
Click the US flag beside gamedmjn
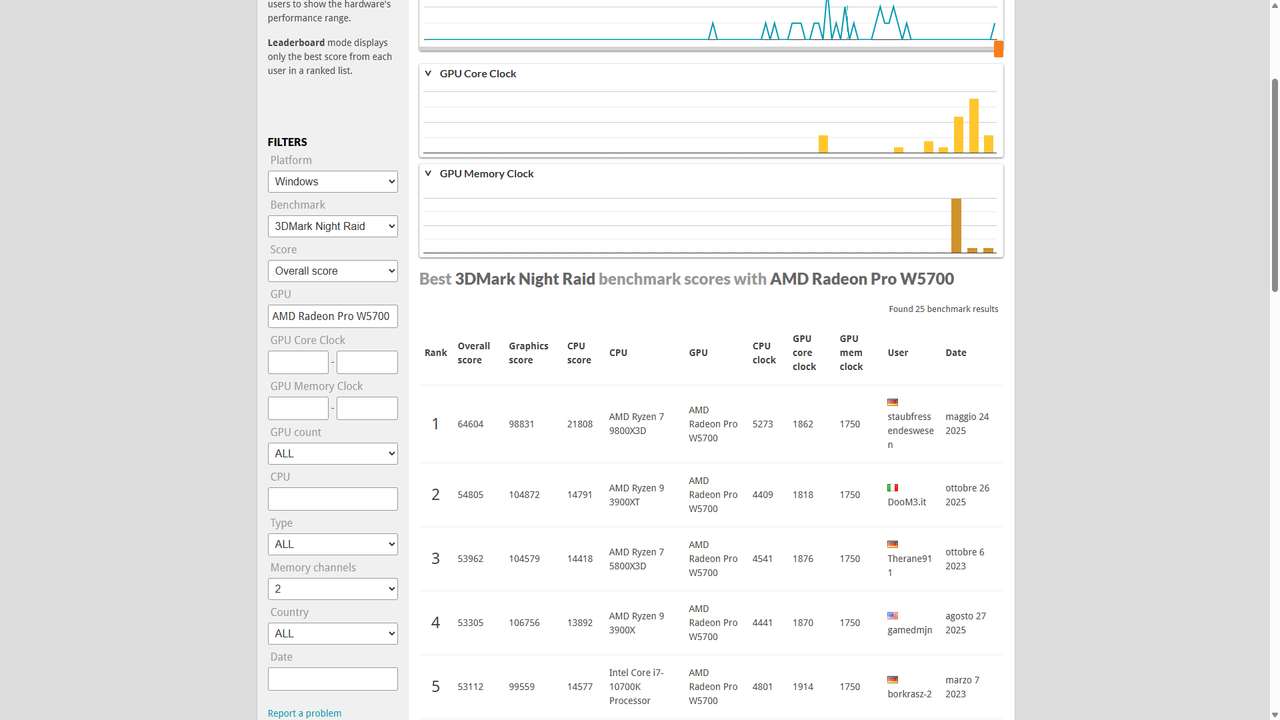(892, 615)
